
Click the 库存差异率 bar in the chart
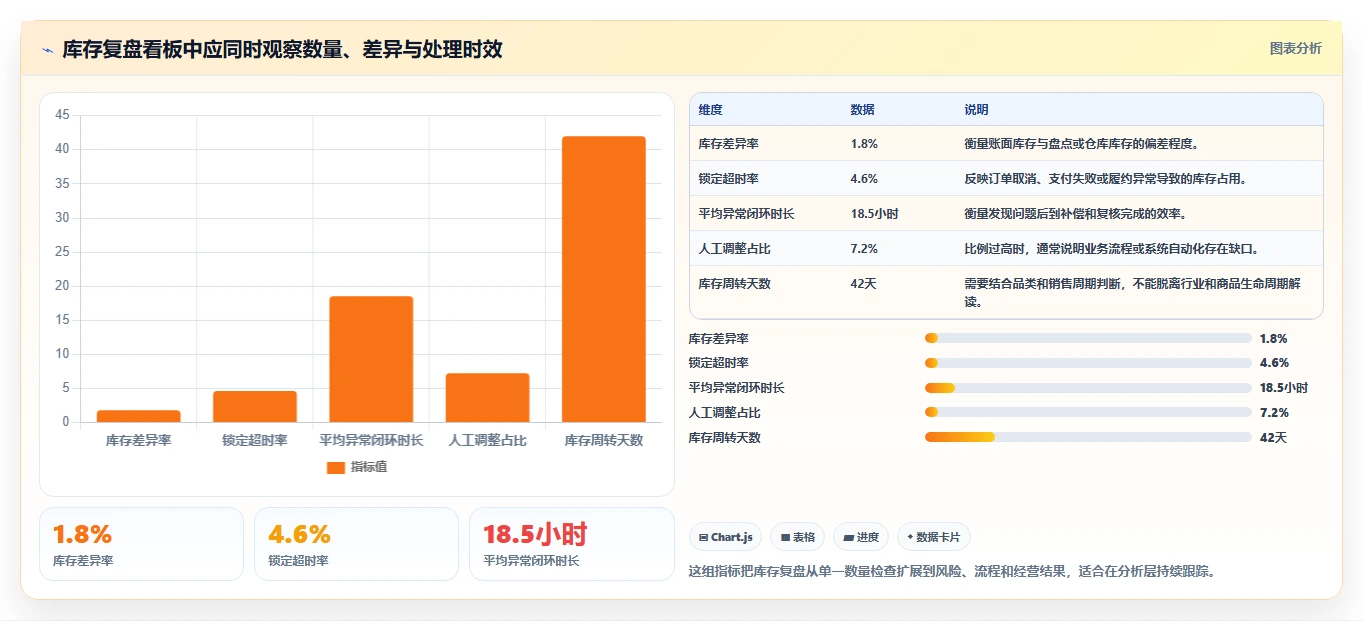(x=139, y=416)
